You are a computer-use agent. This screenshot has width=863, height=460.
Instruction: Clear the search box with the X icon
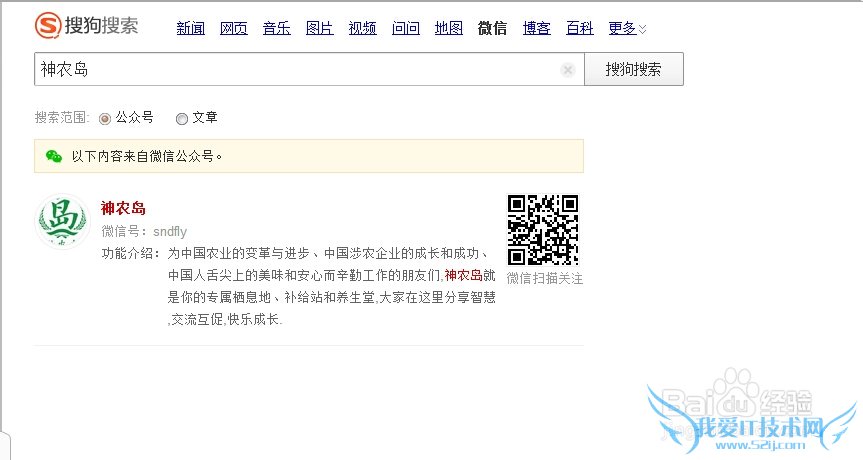[x=568, y=70]
